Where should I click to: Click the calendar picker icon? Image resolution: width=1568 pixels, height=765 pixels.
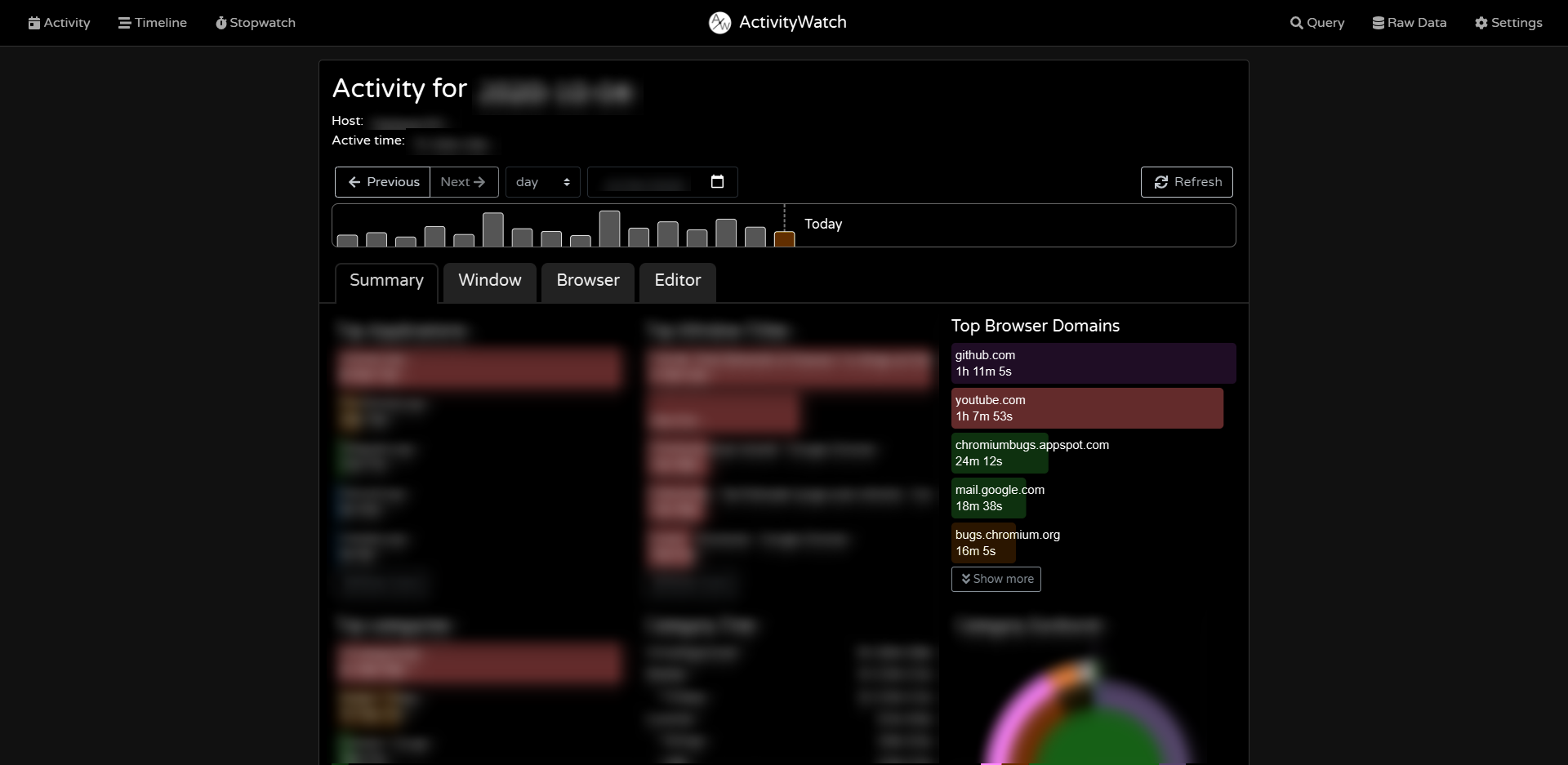(x=717, y=181)
